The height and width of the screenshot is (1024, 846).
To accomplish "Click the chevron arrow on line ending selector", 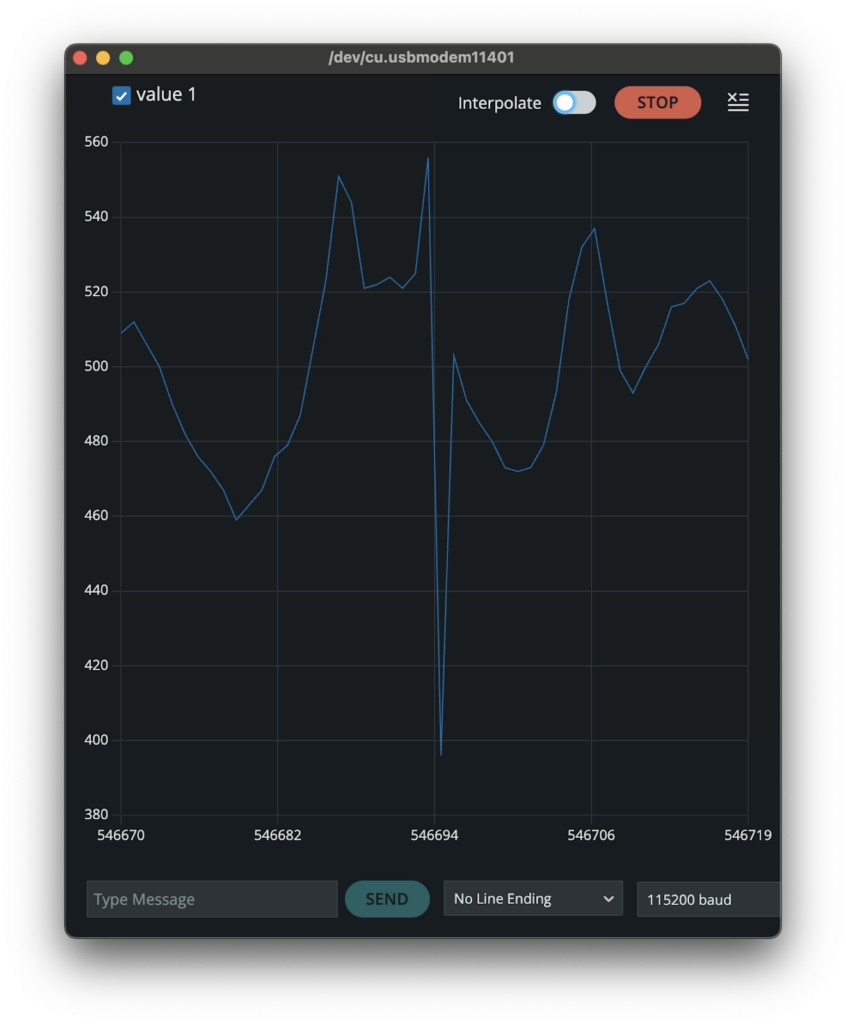I will 608,899.
